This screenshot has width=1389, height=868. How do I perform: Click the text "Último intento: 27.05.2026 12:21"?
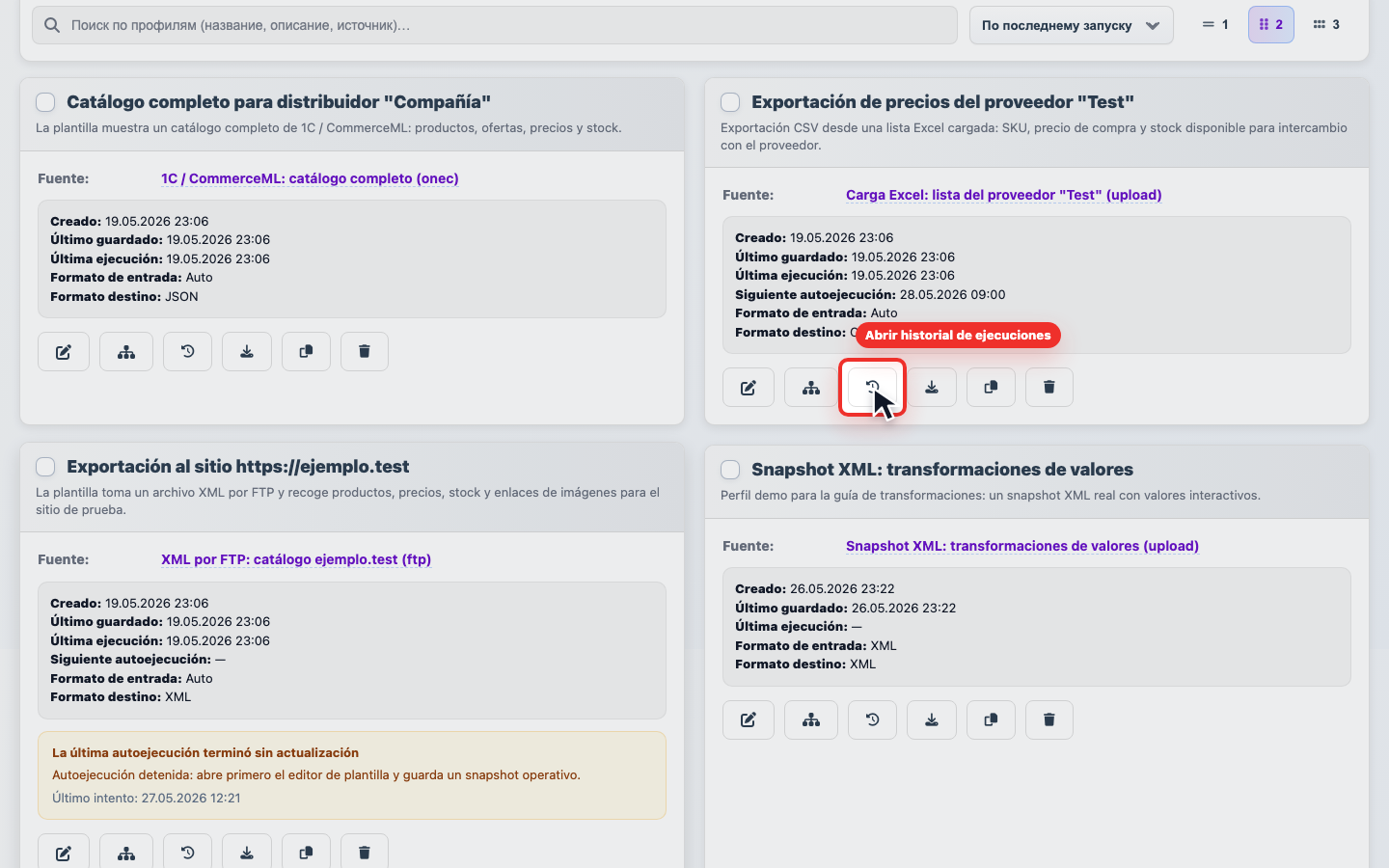147,798
